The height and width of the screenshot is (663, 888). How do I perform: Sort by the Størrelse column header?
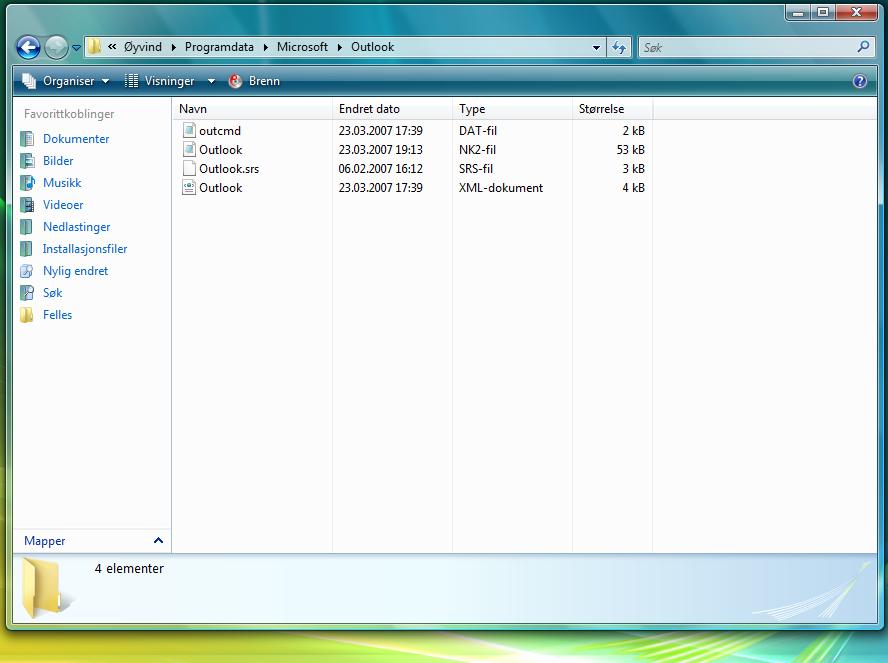612,109
